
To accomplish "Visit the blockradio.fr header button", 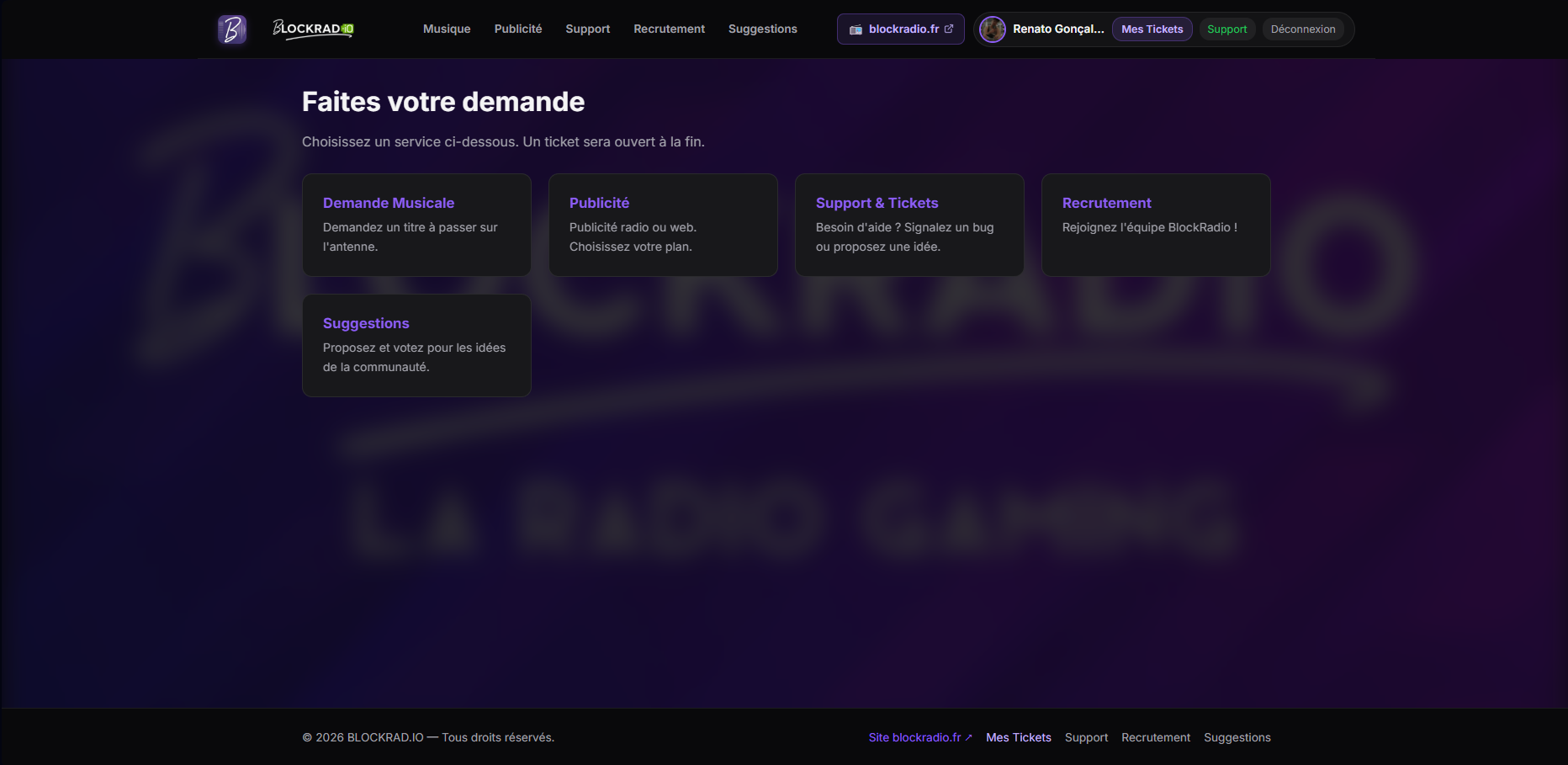I will (x=901, y=29).
